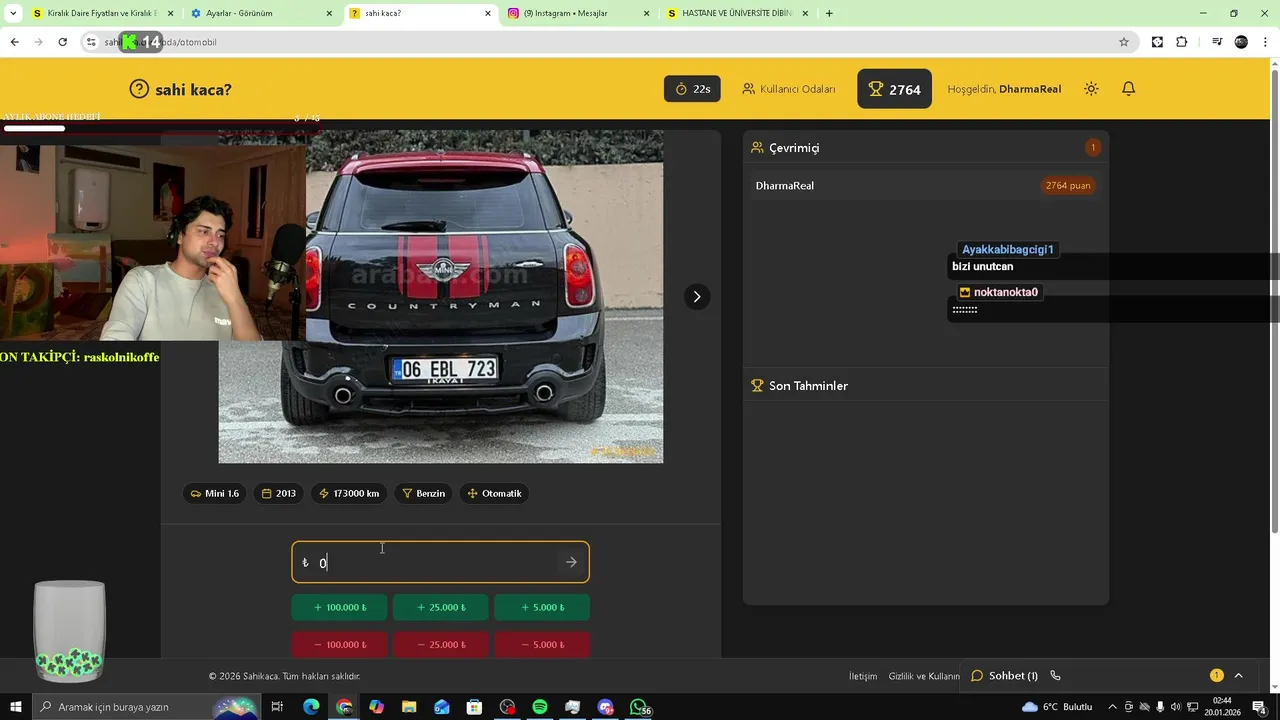The image size is (1280, 720).
Task: Open Spotify from the taskbar
Action: click(540, 707)
